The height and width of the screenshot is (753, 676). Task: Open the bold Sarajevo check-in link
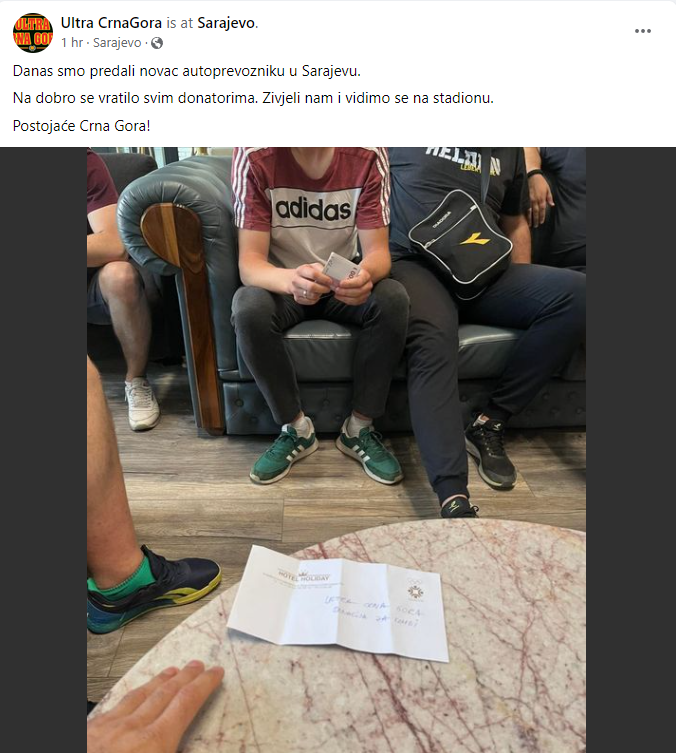pyautogui.click(x=226, y=23)
